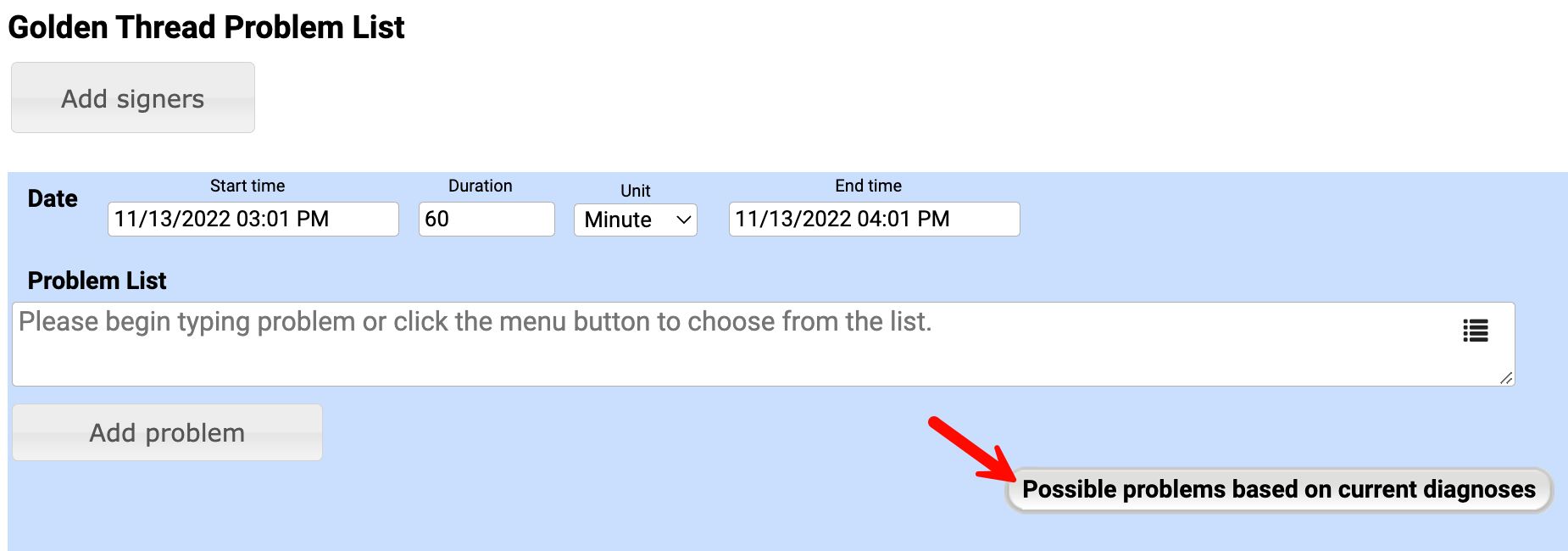The image size is (1568, 551).
Task: Click the Duration label text
Action: click(x=480, y=186)
